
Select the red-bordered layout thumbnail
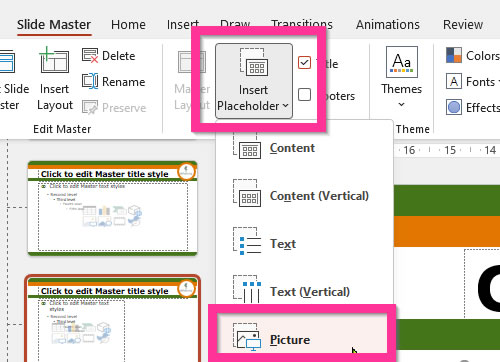113,318
